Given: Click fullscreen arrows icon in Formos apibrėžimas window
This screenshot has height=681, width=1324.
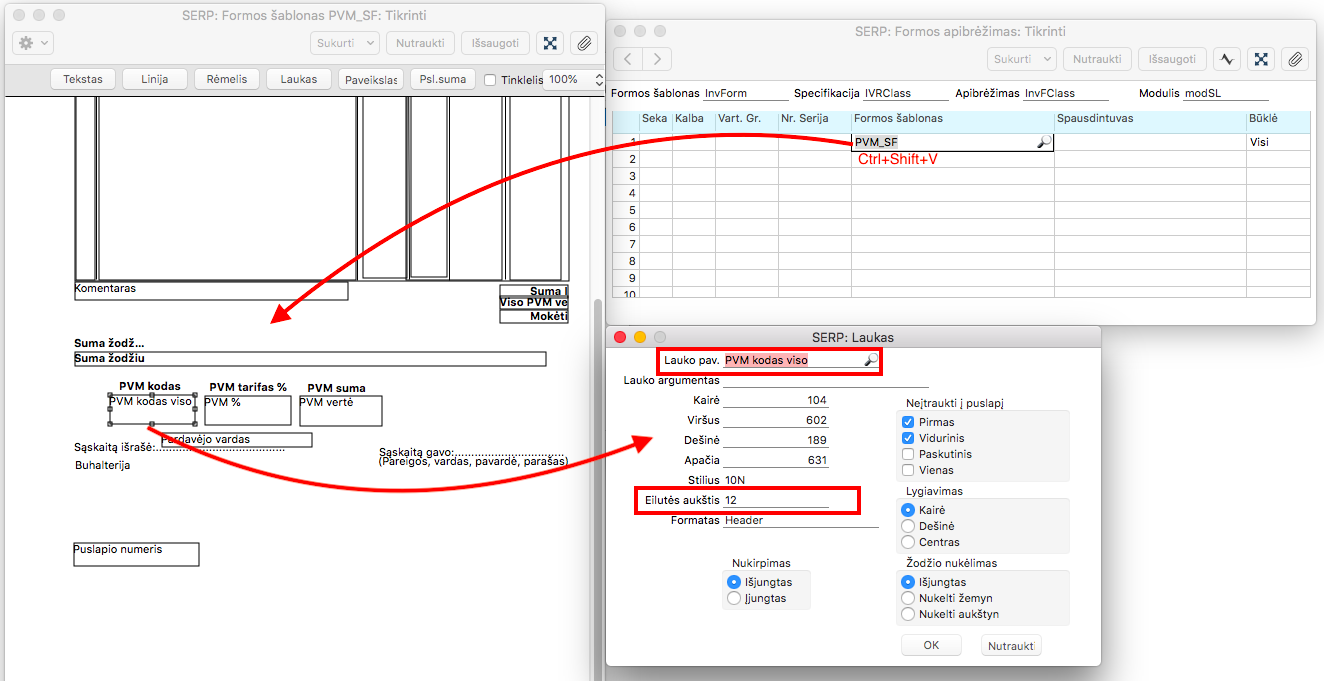Looking at the screenshot, I should [1261, 59].
